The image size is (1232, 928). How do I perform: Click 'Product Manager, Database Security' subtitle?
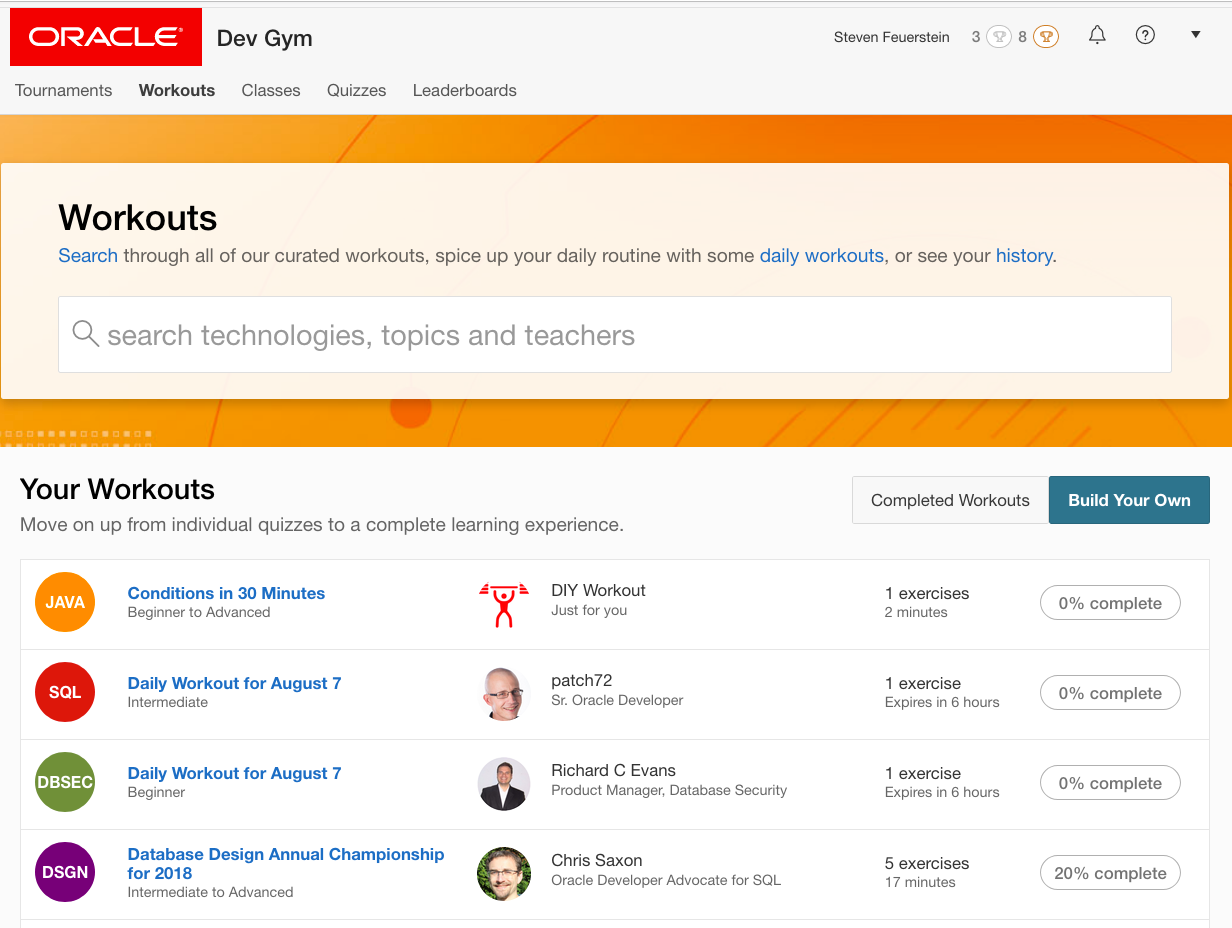coord(669,790)
